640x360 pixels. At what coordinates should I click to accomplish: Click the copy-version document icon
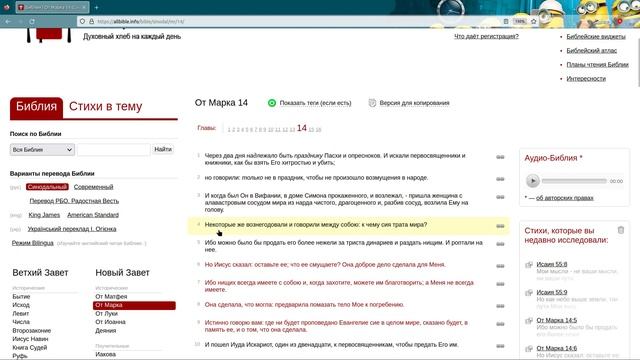coord(372,103)
